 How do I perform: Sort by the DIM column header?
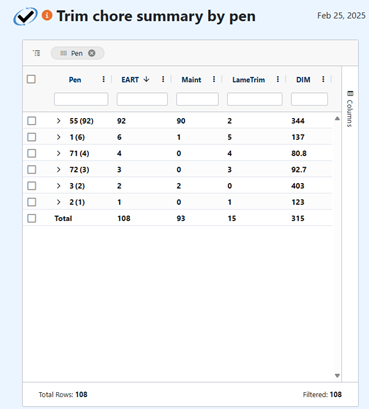pyautogui.click(x=303, y=80)
